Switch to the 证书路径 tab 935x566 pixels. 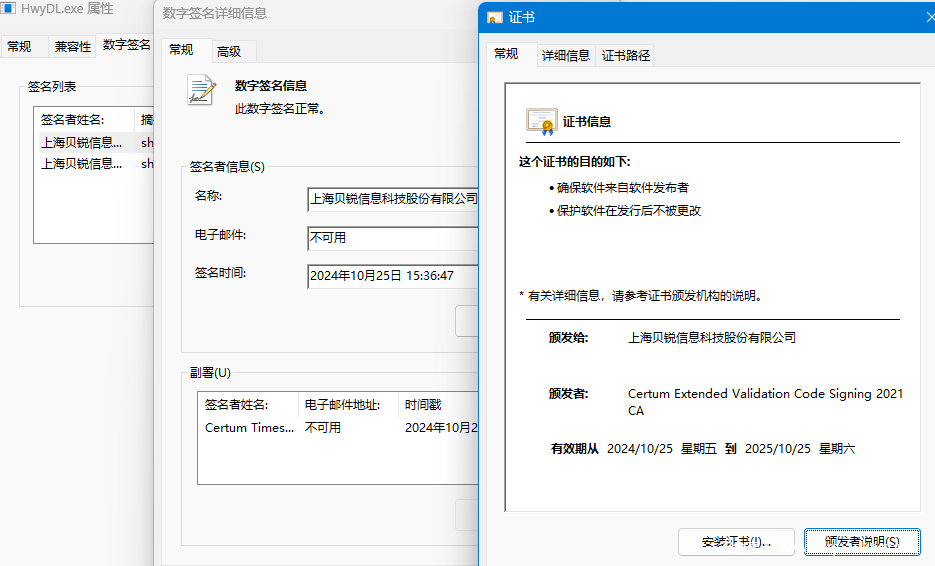(x=626, y=55)
